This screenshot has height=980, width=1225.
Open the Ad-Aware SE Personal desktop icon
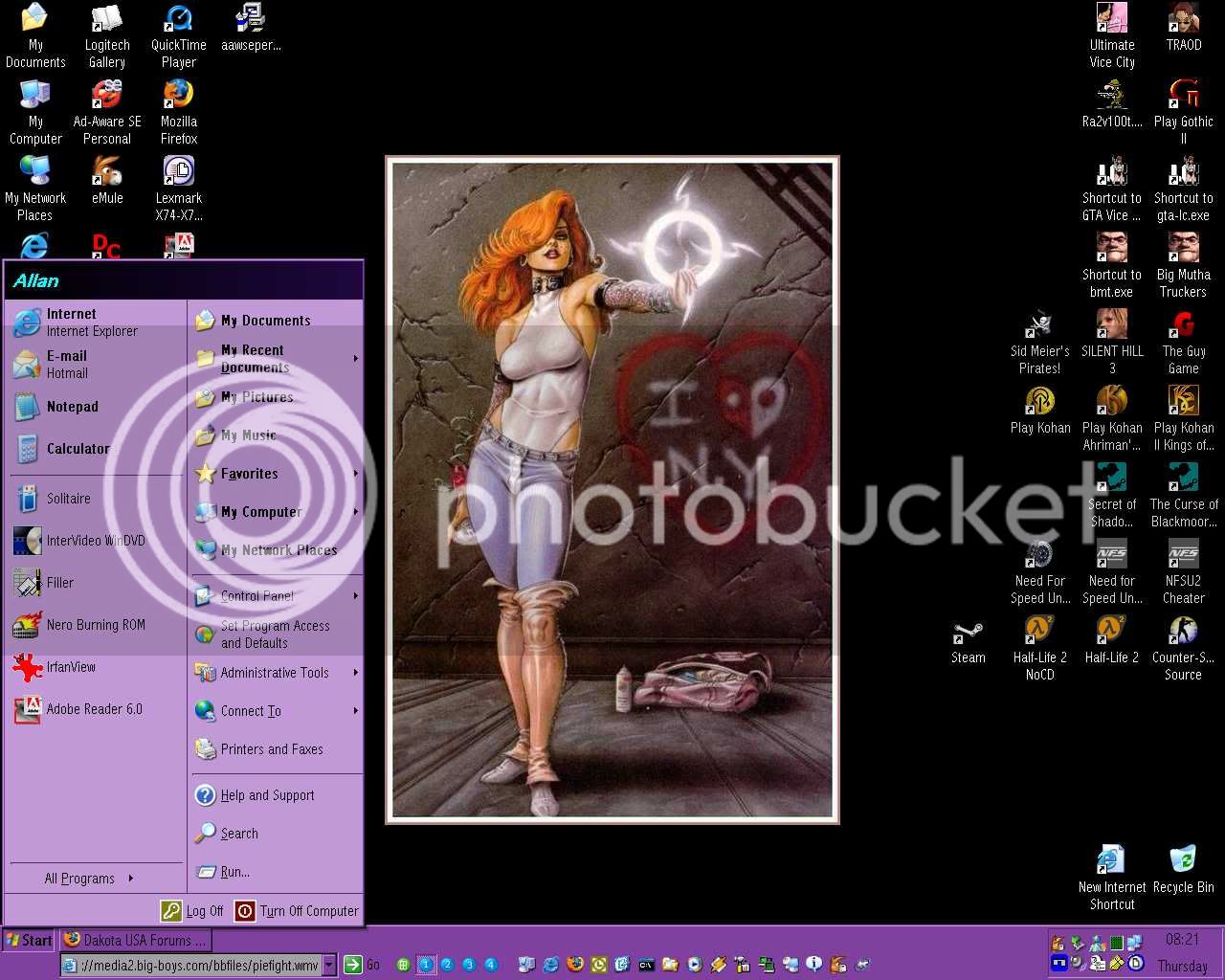(107, 113)
